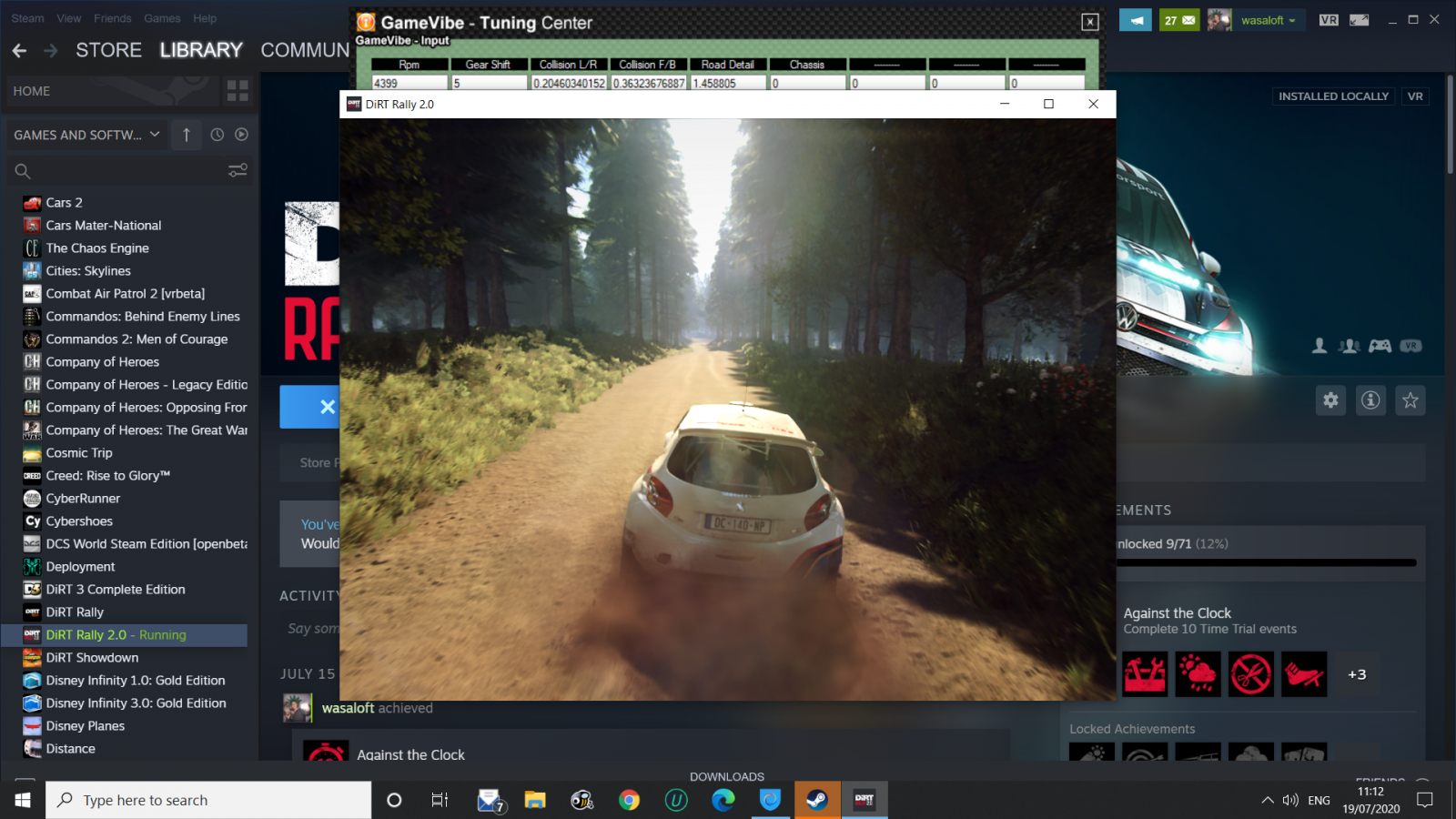Go forward with the Steam forward arrow
Image resolution: width=1456 pixels, height=819 pixels.
click(51, 51)
